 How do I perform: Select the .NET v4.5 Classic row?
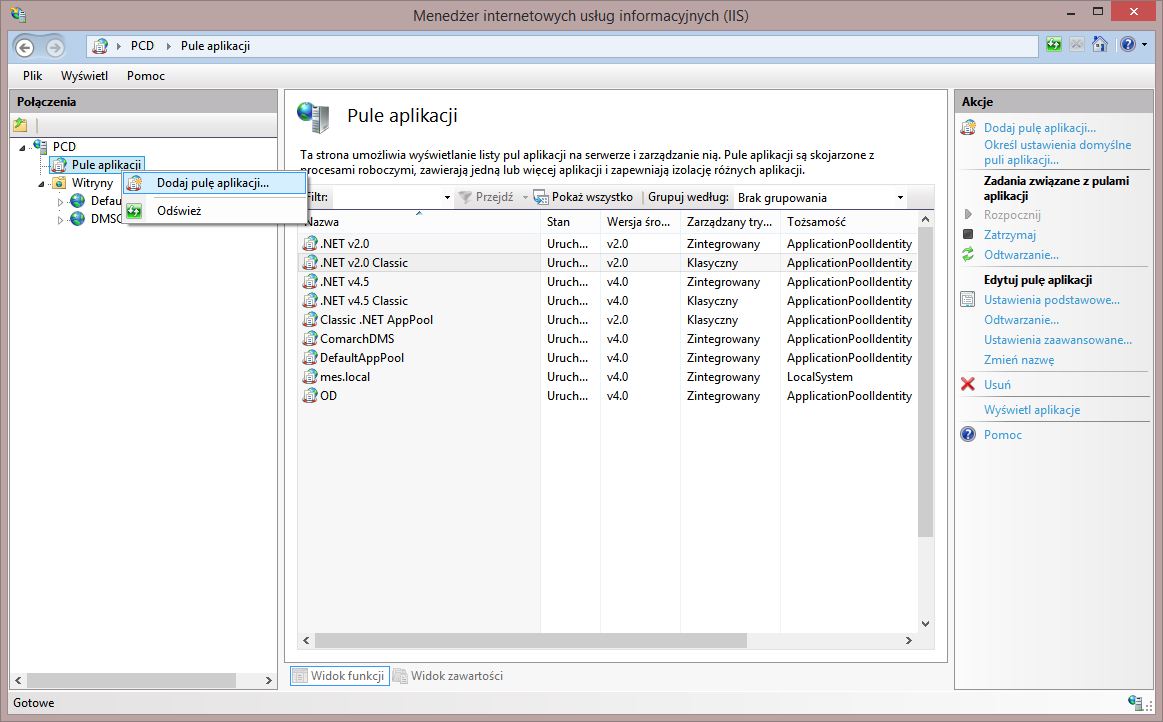607,301
